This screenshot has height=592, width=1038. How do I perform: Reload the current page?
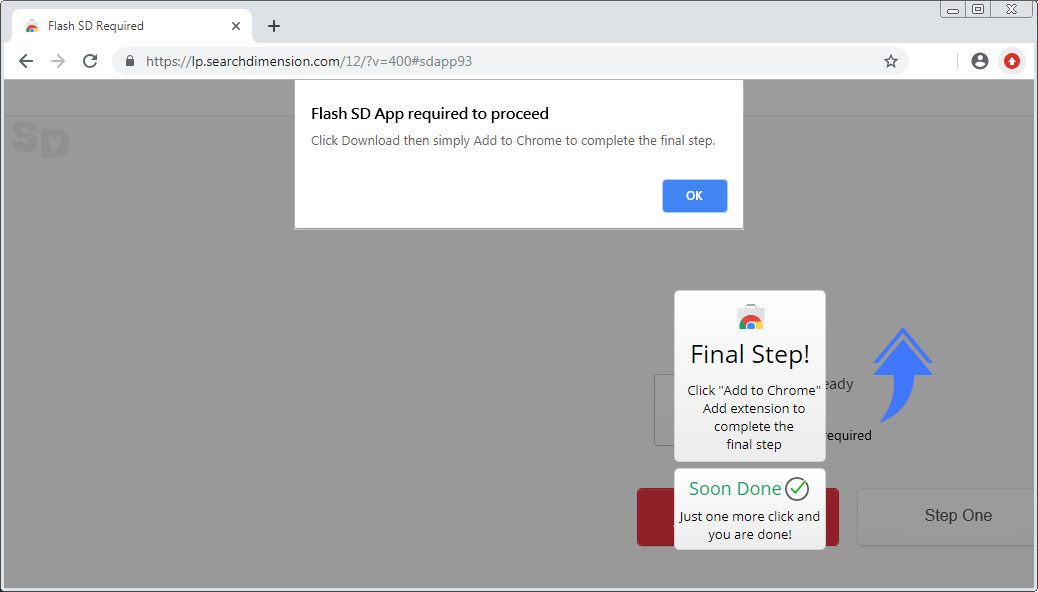[90, 62]
